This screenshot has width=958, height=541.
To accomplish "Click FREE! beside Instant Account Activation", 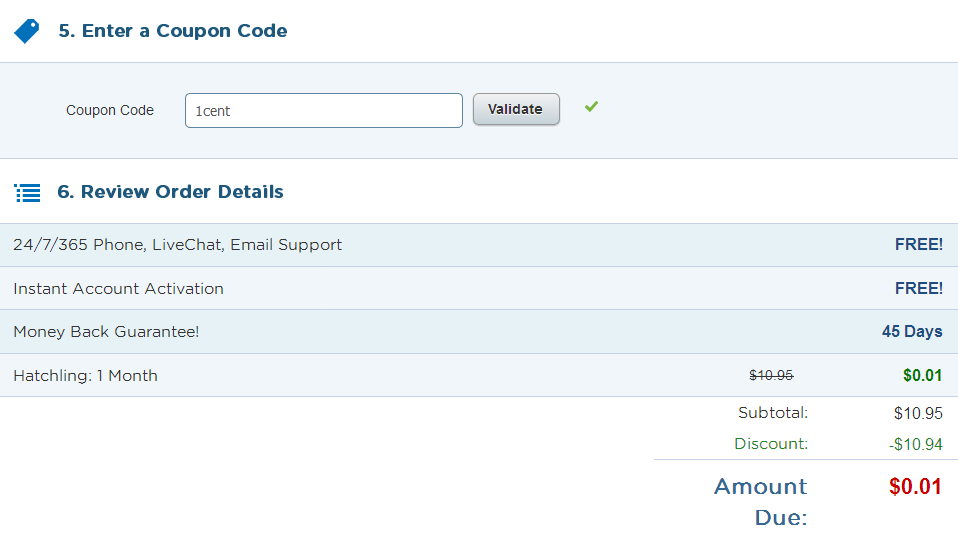I will (x=918, y=289).
